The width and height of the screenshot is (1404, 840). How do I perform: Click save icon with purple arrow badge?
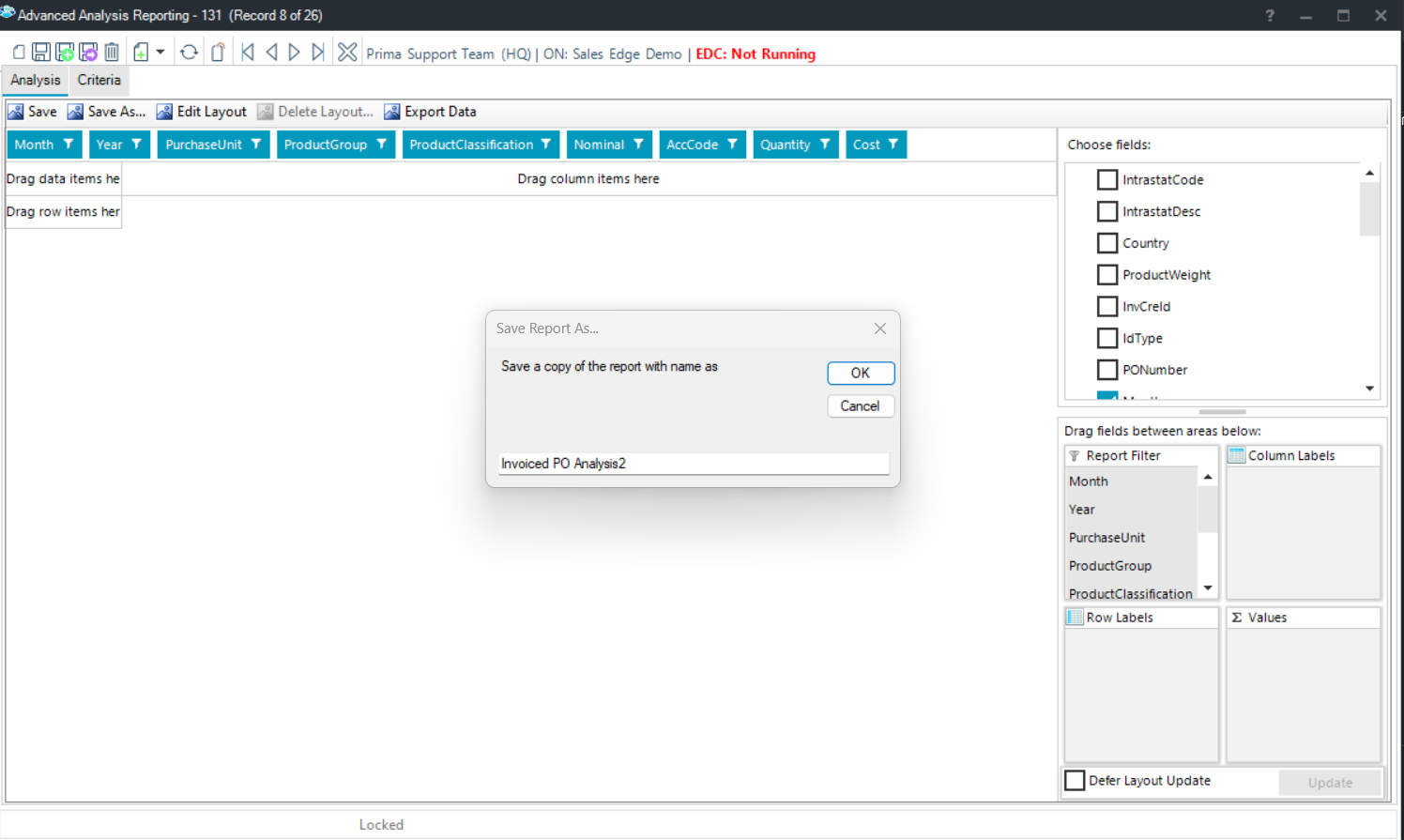point(88,53)
